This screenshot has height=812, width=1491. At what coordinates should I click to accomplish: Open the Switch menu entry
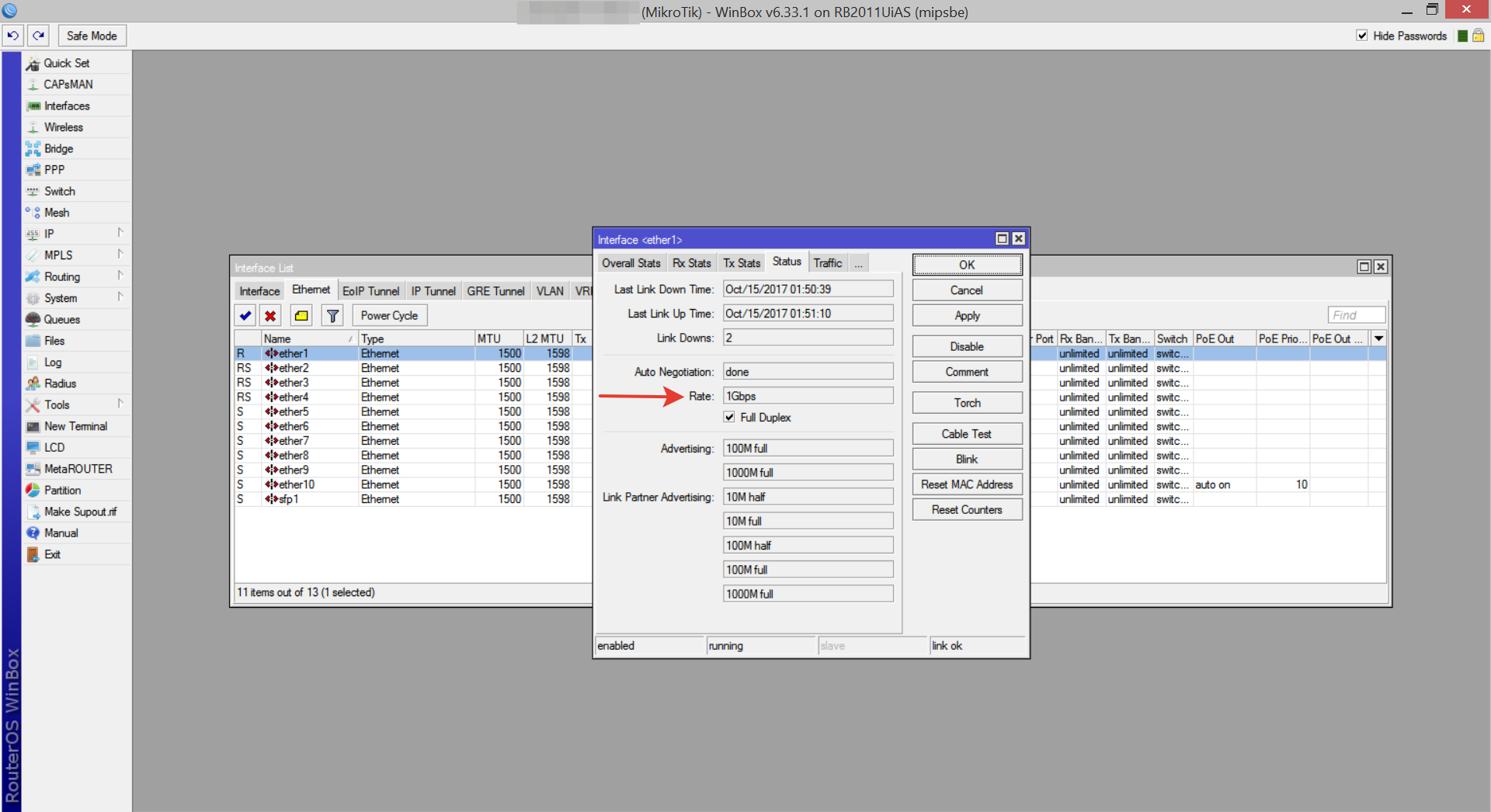(x=60, y=191)
